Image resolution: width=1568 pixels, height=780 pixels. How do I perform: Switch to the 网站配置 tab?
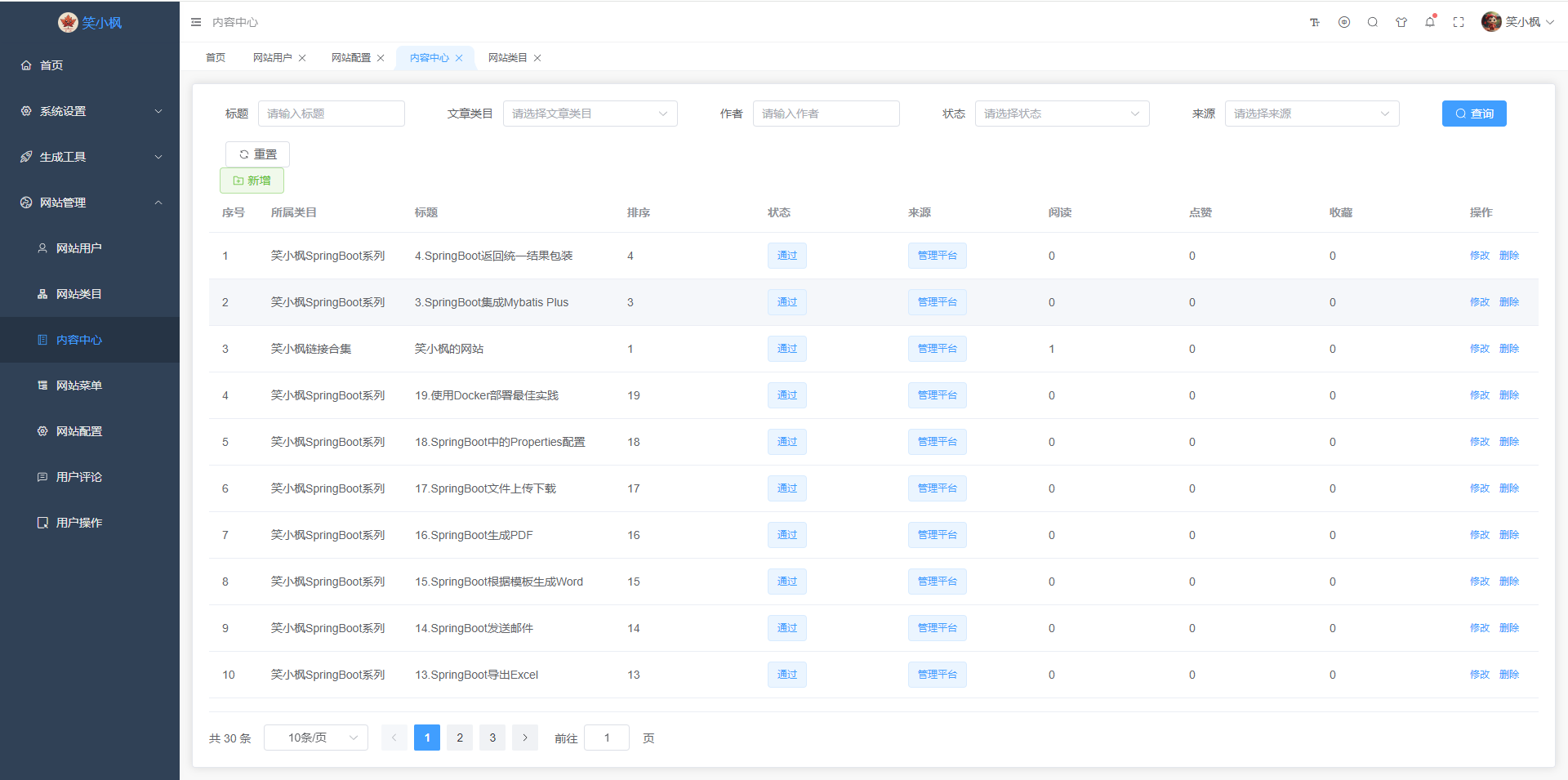click(351, 58)
